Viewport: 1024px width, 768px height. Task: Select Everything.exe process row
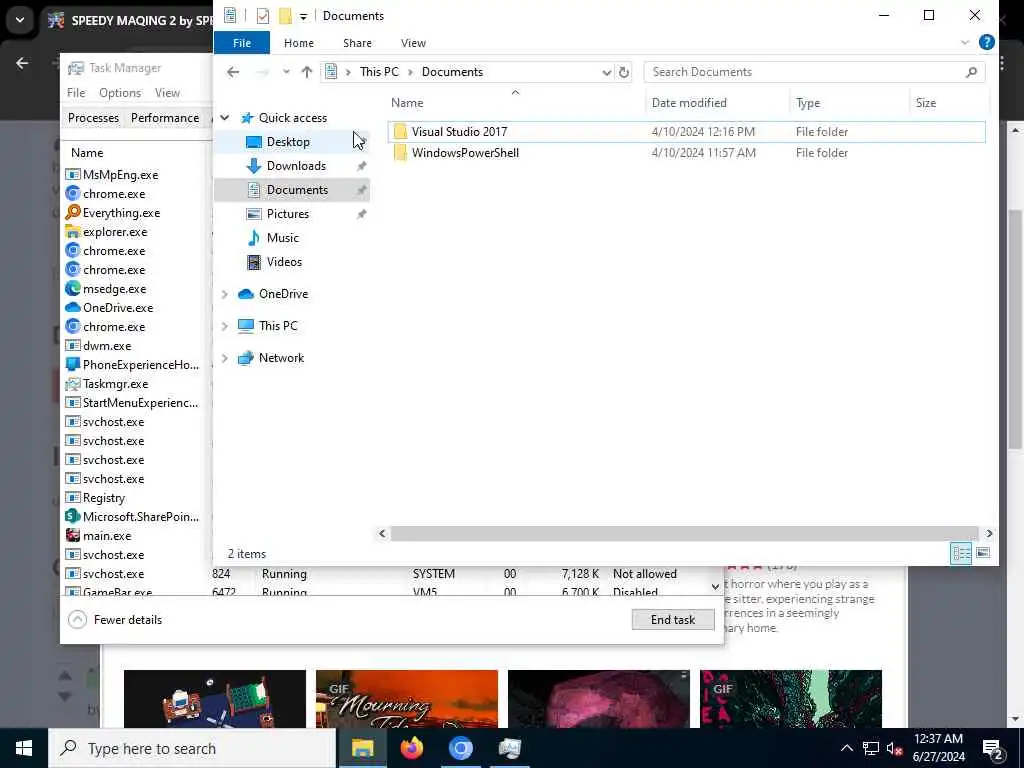tap(121, 213)
